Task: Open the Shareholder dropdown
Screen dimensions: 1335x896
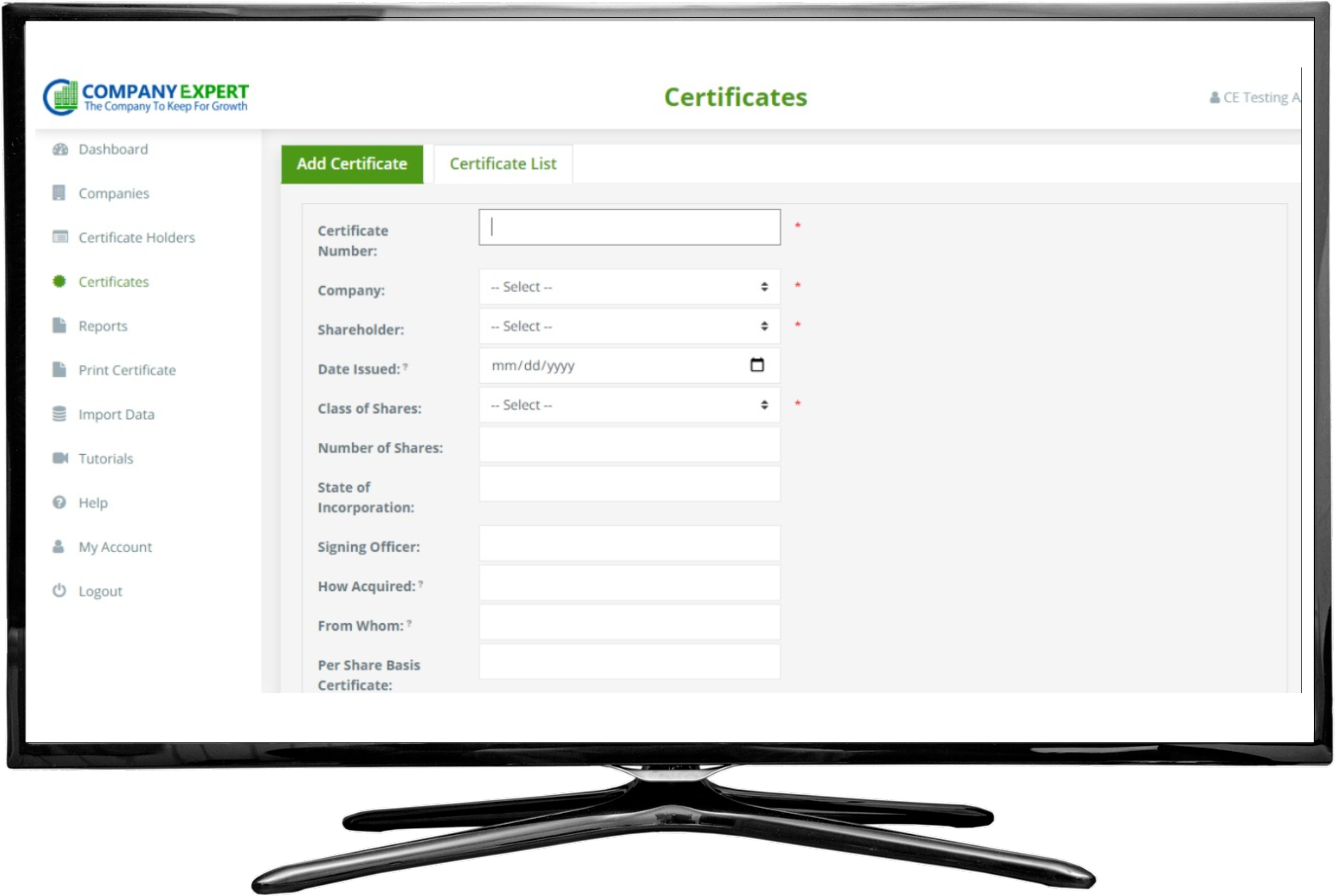Action: pos(629,326)
